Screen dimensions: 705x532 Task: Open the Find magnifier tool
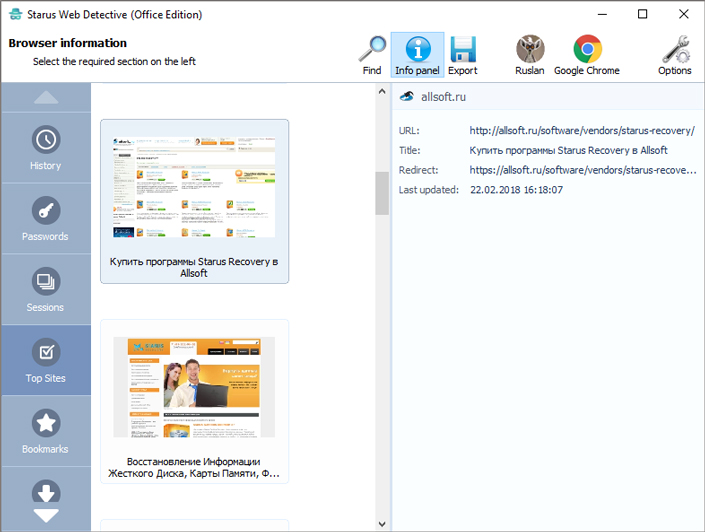click(372, 55)
